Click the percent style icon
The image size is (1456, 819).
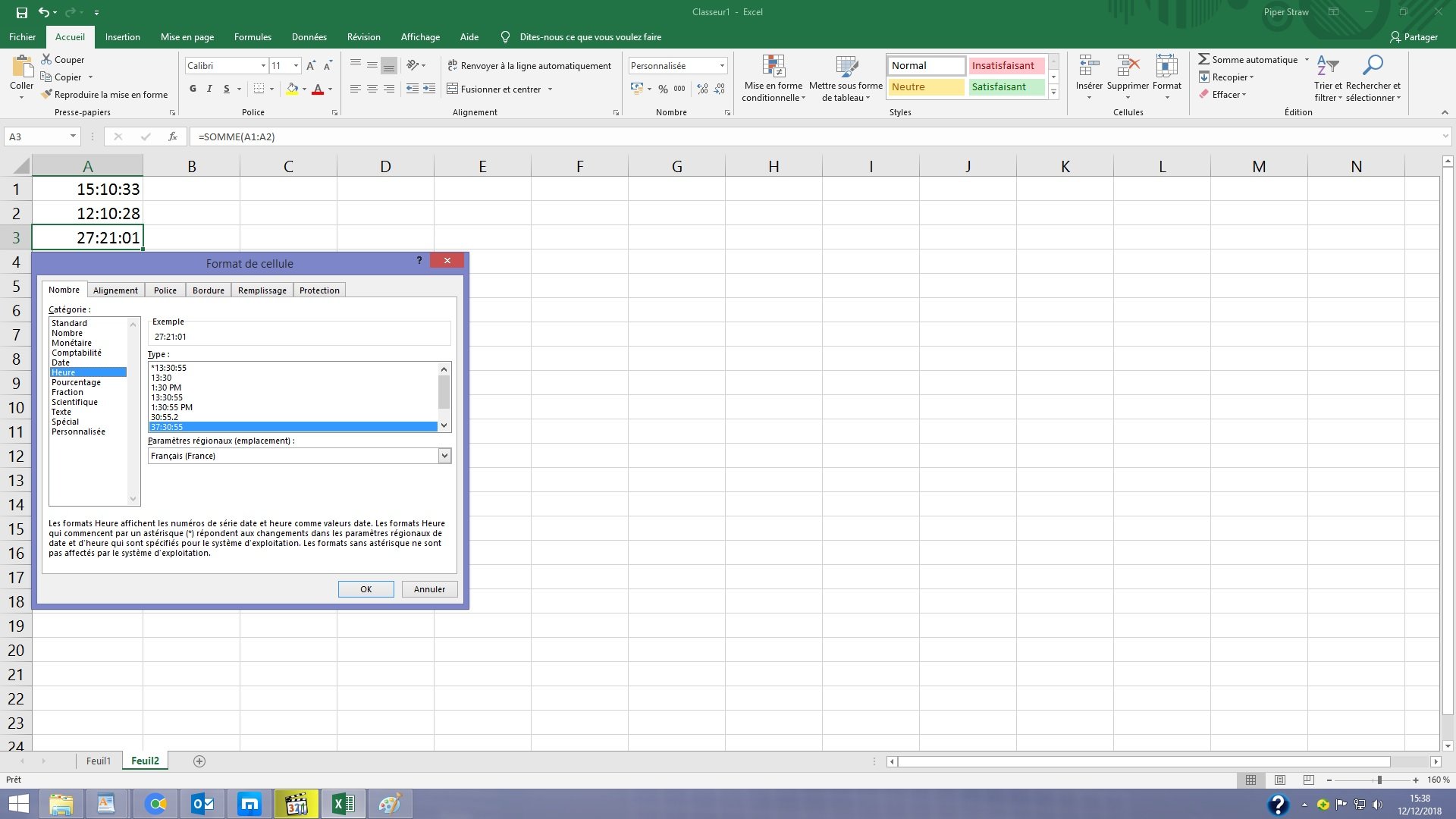point(663,89)
